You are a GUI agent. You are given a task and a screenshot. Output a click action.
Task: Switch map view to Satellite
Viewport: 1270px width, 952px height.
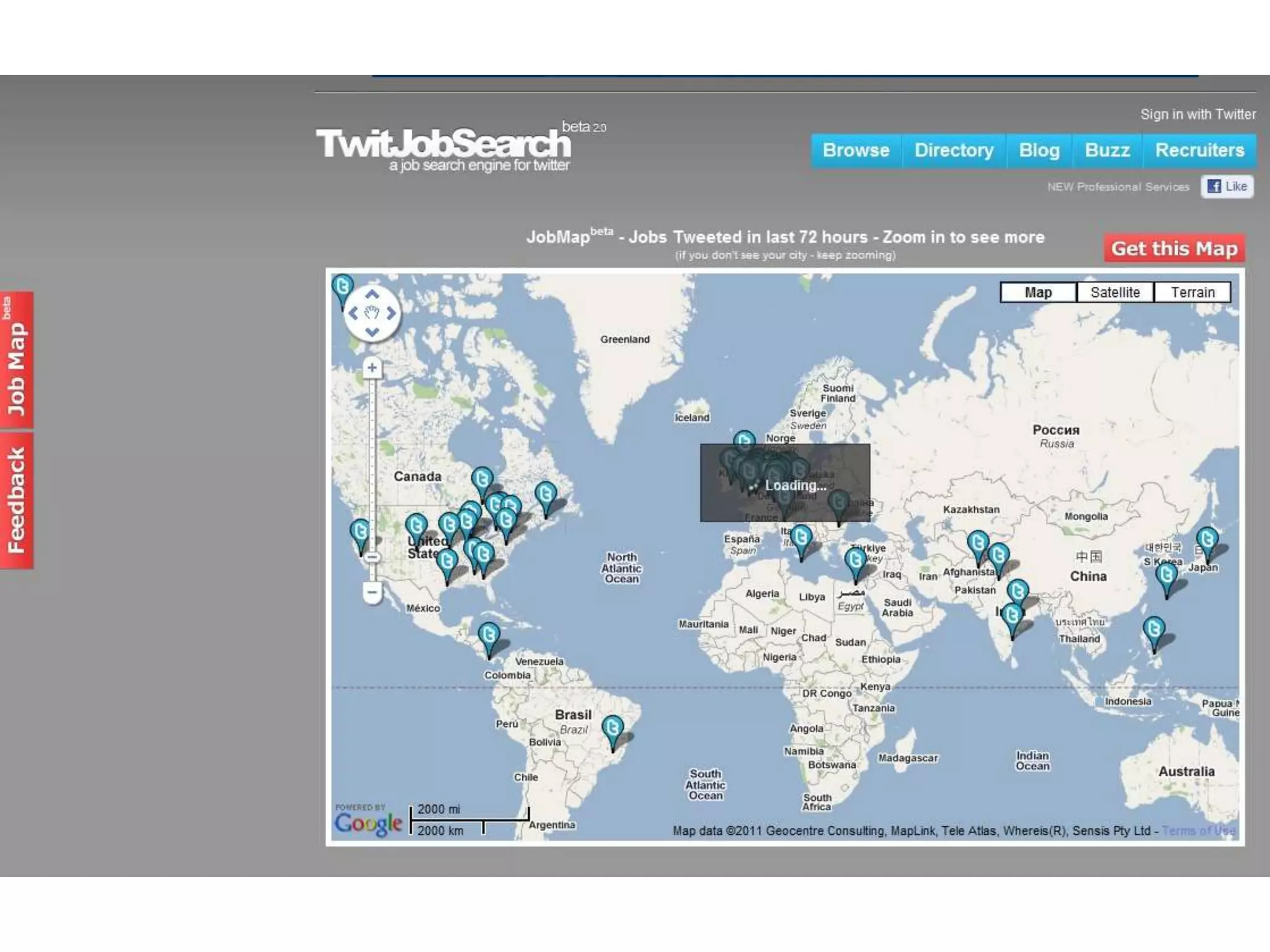[x=1115, y=293]
